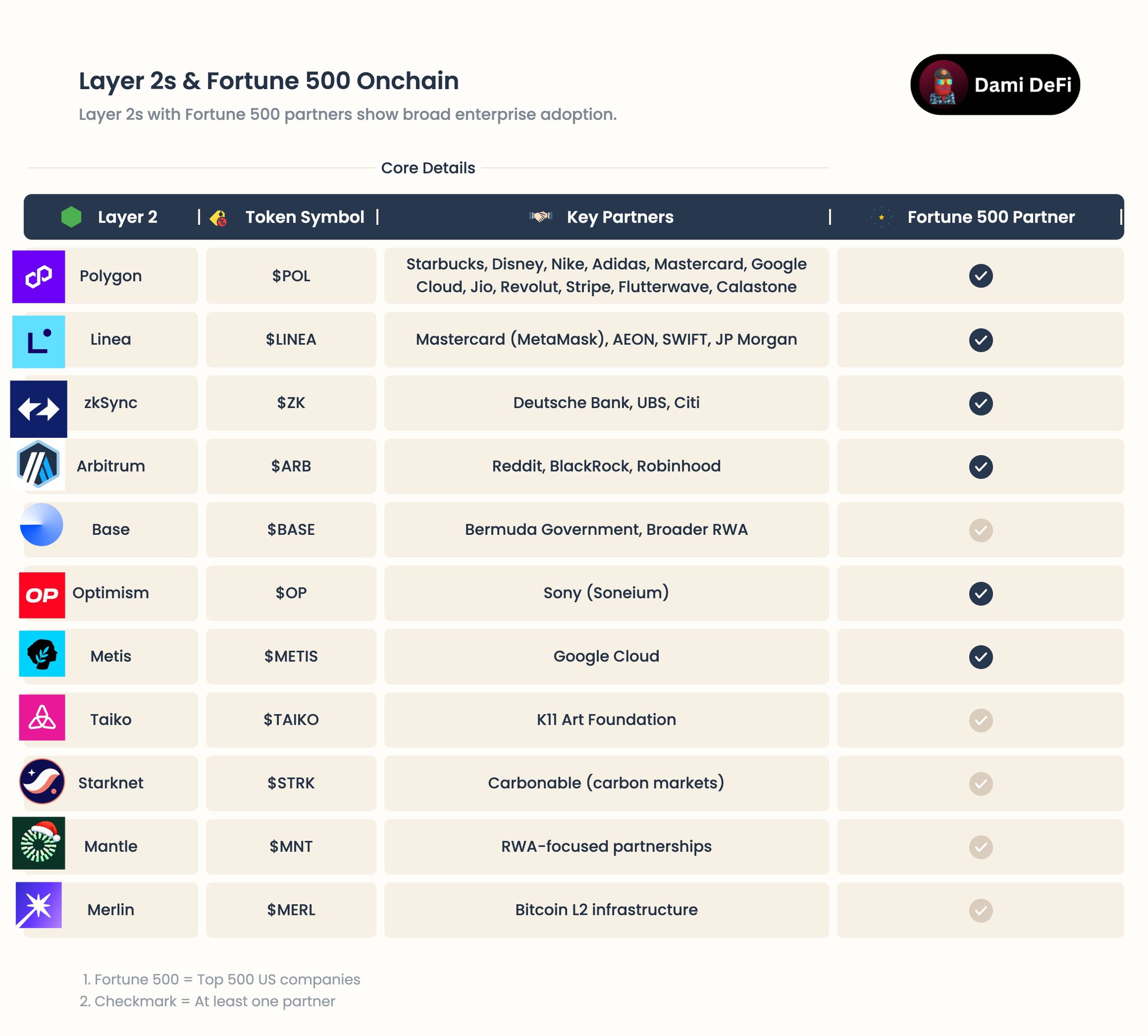Screen dimensions: 1148x1036
Task: Click the Dami DeFi author badge
Action: (x=995, y=85)
